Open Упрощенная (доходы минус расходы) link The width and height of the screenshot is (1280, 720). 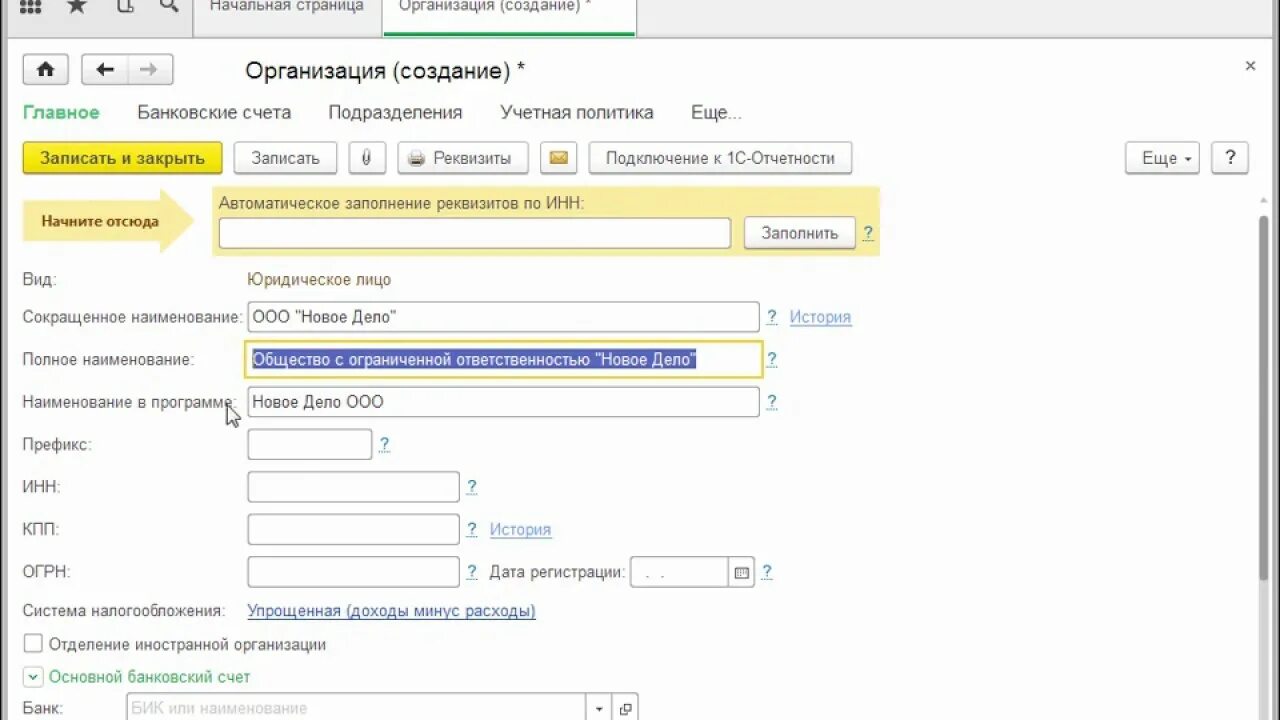point(392,610)
